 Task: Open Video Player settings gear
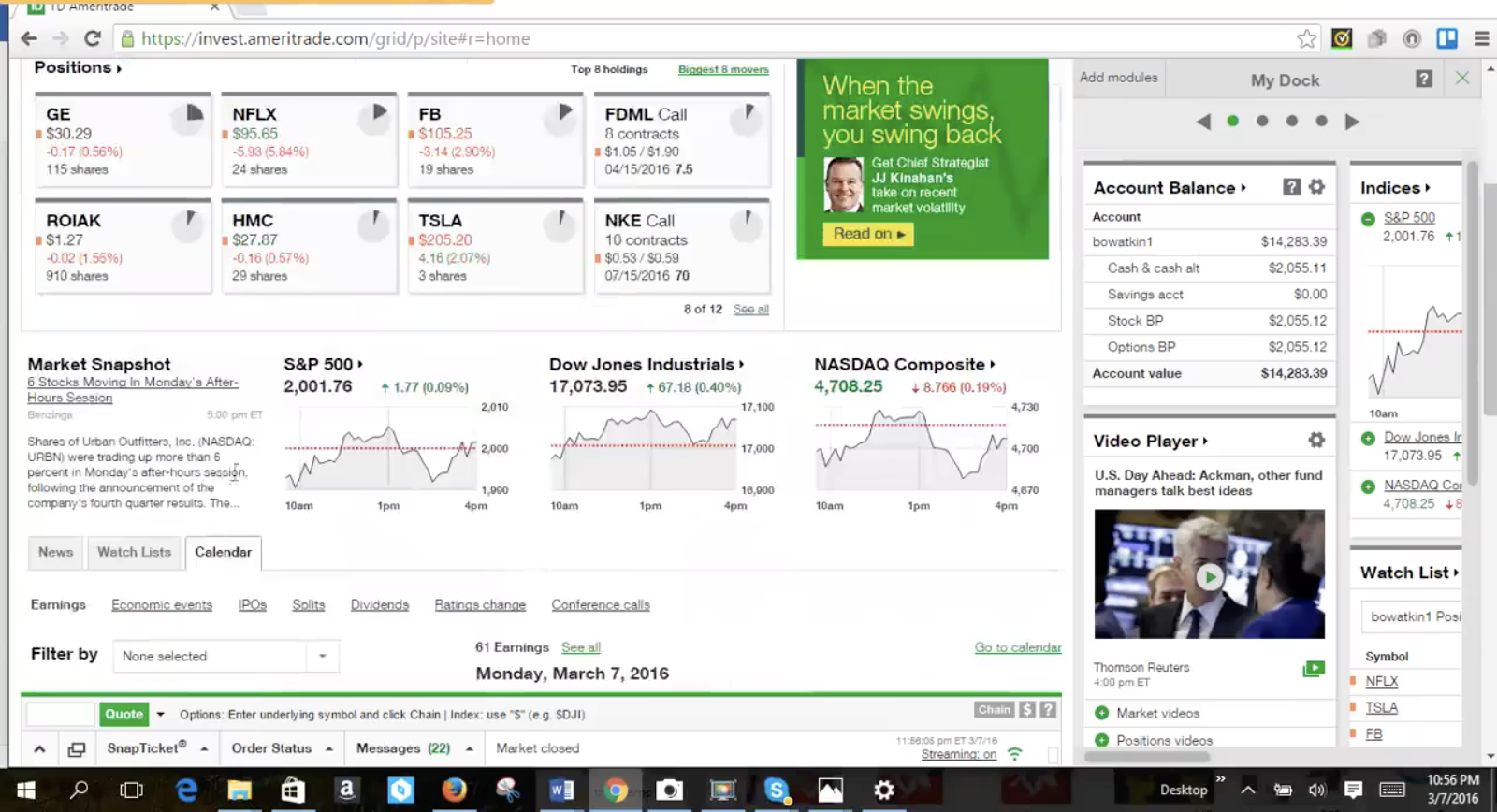pos(1316,440)
